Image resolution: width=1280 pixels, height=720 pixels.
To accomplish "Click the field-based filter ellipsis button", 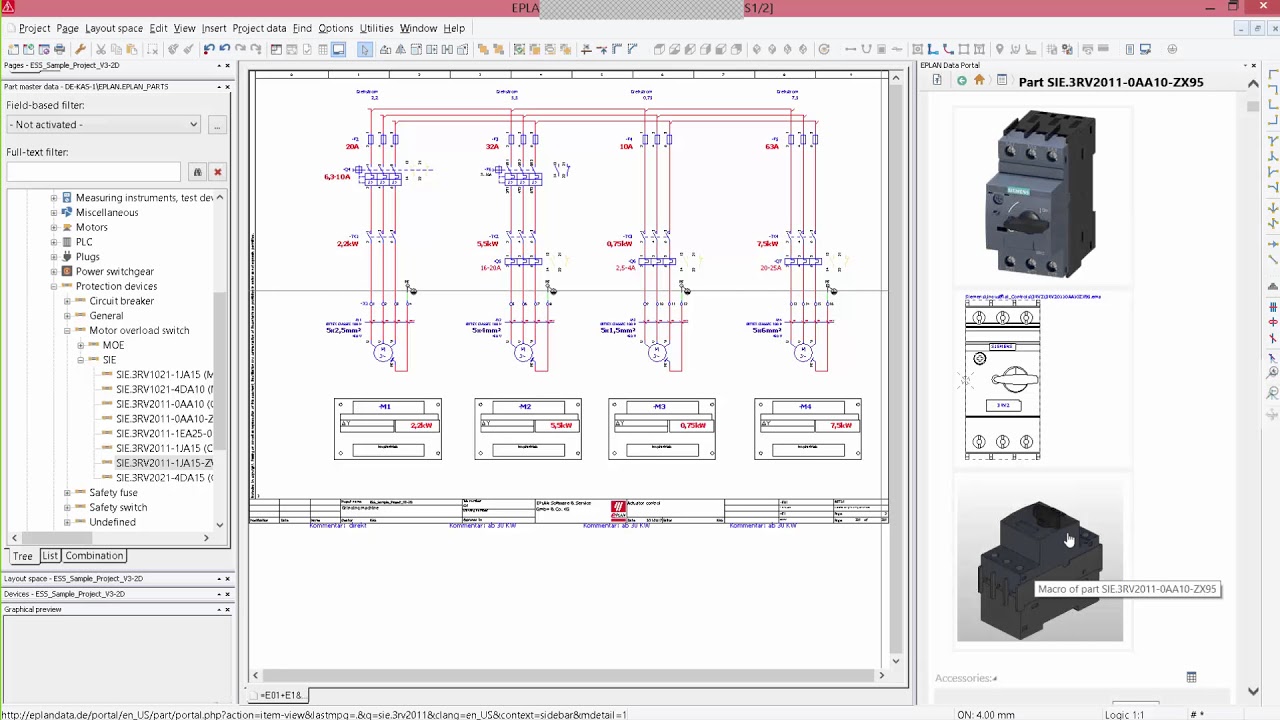I will [216, 125].
